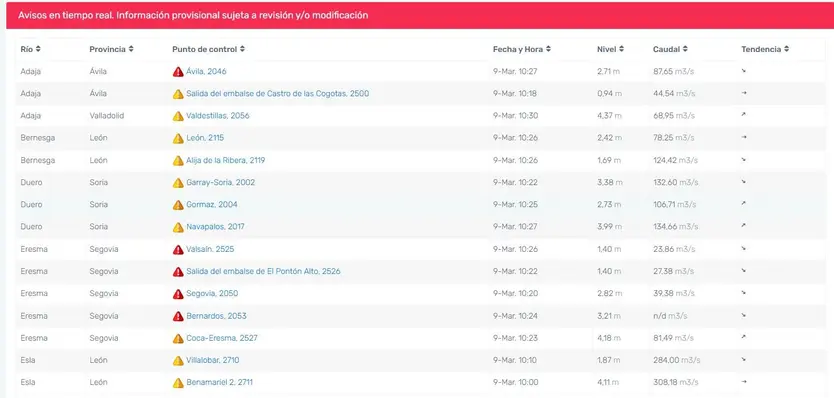Click the rising trend arrow in Navapalos row

(744, 226)
